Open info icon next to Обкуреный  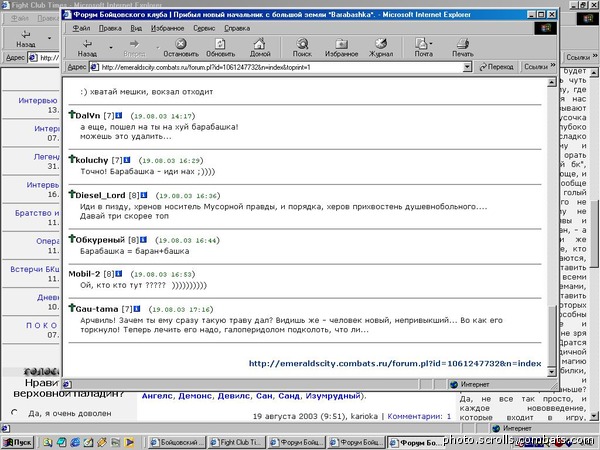point(143,240)
